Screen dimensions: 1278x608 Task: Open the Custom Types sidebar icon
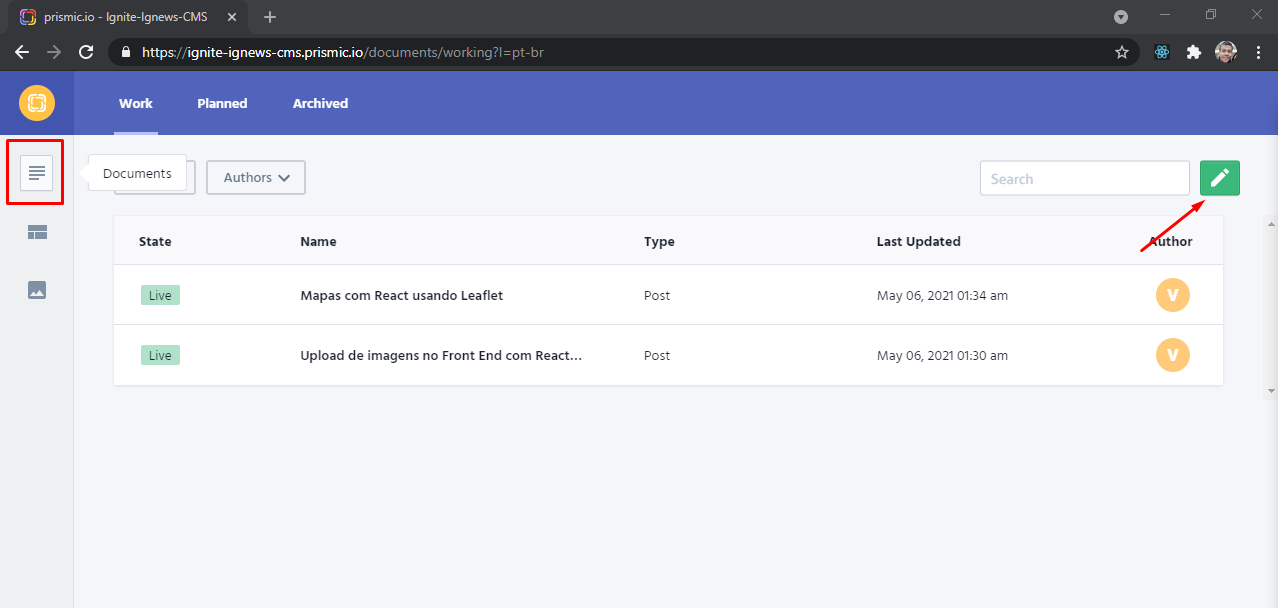tap(37, 232)
